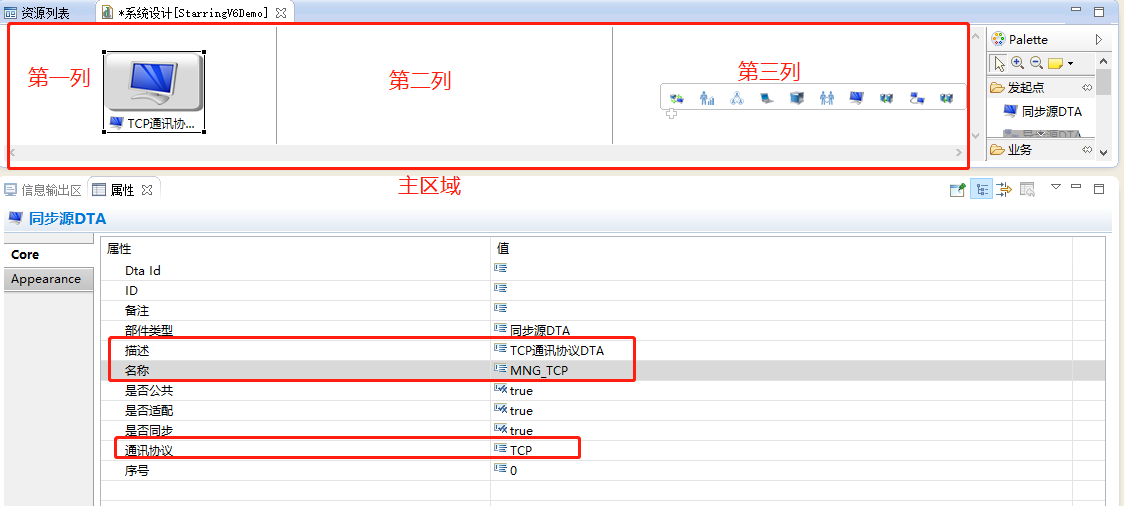Click the 同步源DTA value cell
This screenshot has width=1124, height=506.
coord(781,330)
